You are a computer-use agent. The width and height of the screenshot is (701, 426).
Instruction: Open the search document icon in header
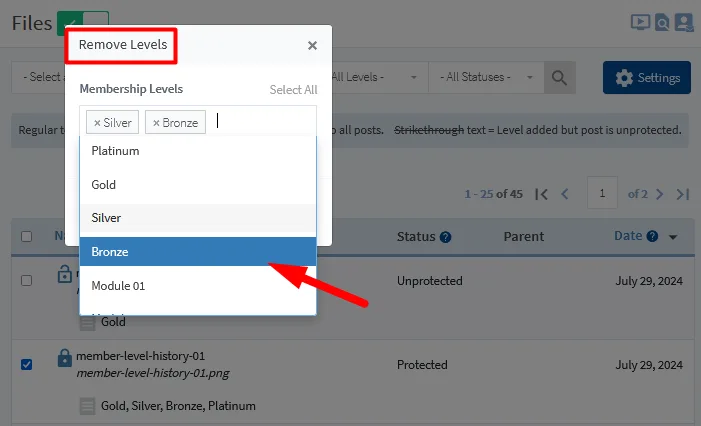click(662, 22)
